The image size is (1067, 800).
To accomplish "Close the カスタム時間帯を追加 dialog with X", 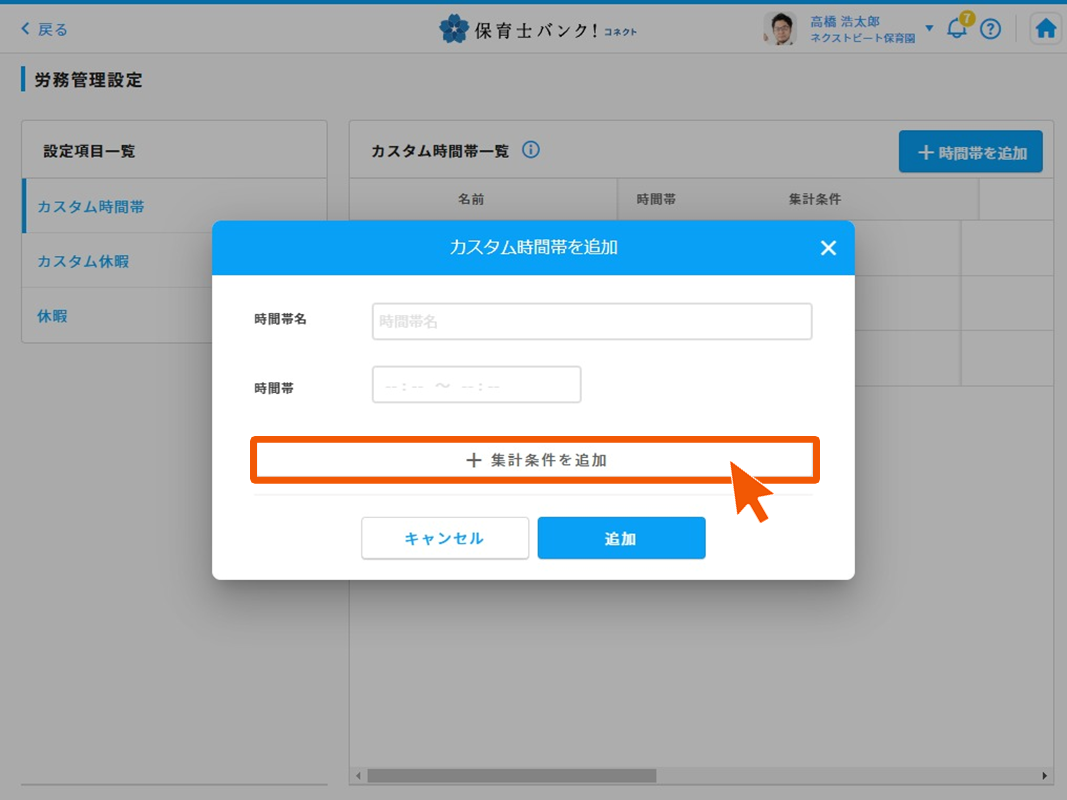I will [828, 248].
